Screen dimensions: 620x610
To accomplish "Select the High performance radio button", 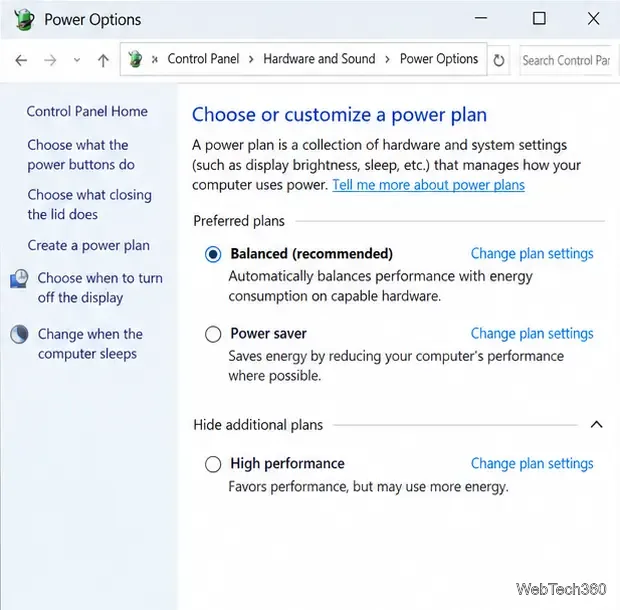I will [x=213, y=464].
